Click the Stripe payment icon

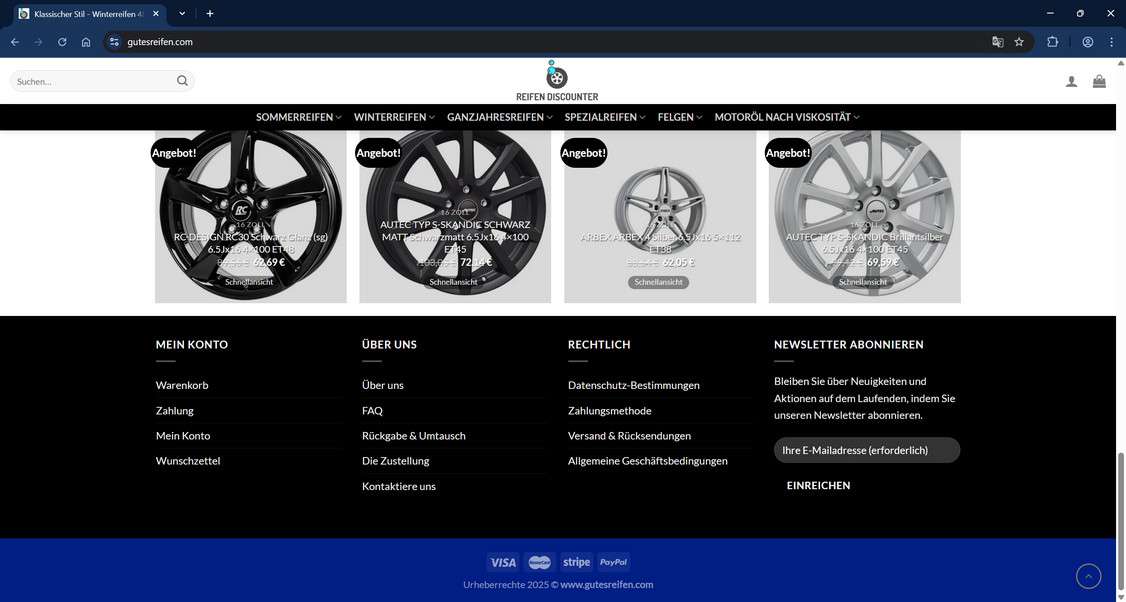[x=577, y=562]
